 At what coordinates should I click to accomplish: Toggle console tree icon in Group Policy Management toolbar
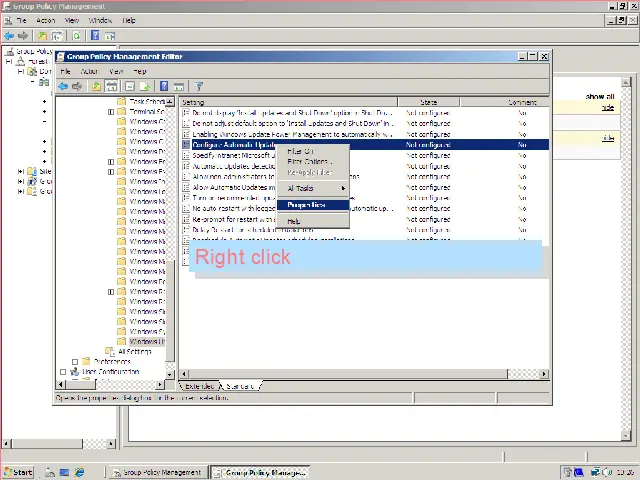(57, 36)
